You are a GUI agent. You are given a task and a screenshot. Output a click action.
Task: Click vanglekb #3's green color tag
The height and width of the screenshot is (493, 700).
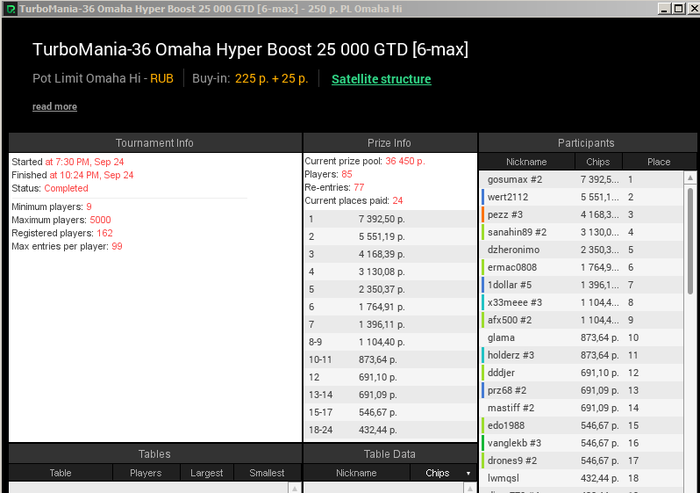click(483, 443)
